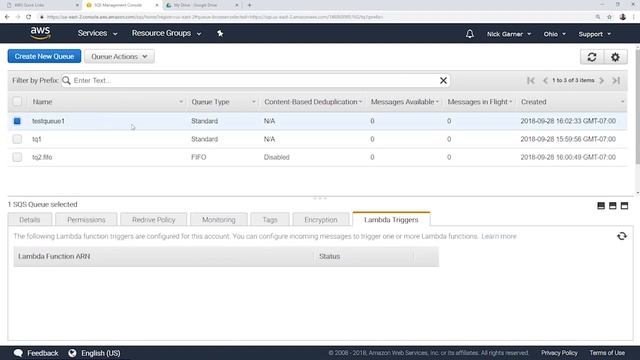Open the Learn more link
Viewport: 640px width, 360px height.
pos(499,236)
